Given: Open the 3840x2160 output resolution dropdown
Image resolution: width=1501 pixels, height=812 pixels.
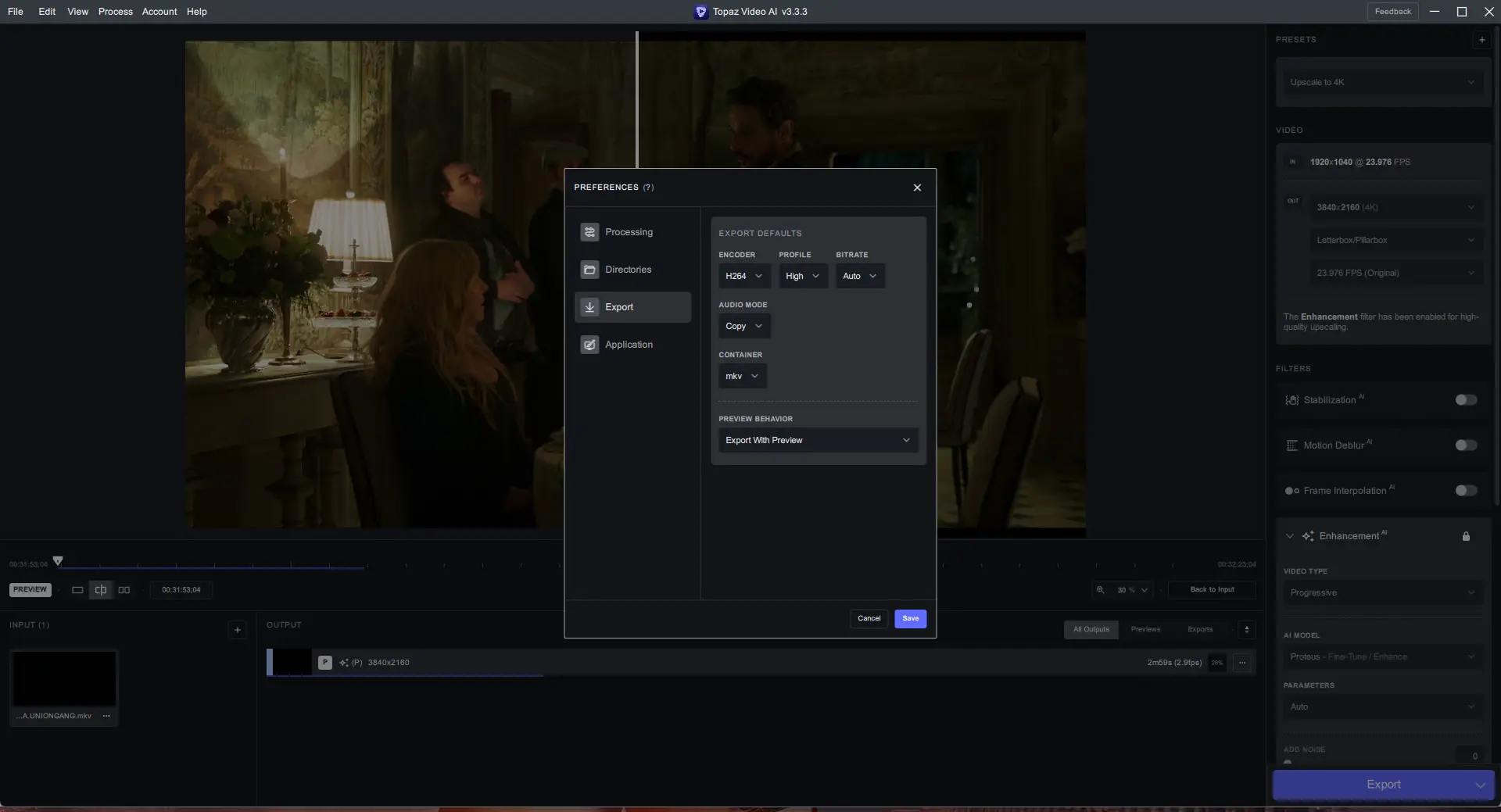Looking at the screenshot, I should click(1395, 207).
